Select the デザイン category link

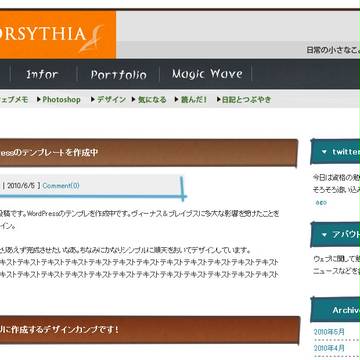[111, 99]
